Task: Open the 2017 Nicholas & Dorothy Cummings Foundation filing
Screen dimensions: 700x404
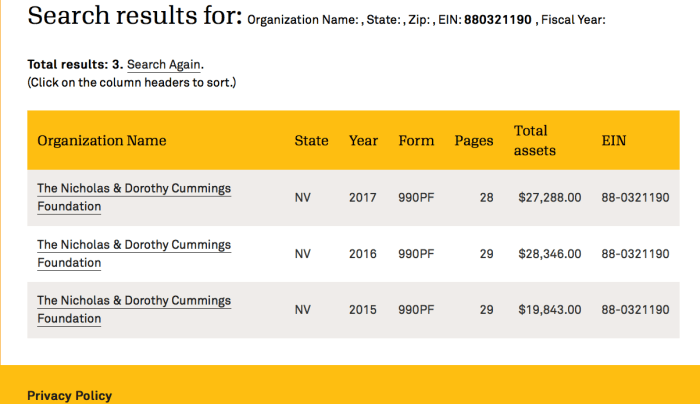Action: 133,197
